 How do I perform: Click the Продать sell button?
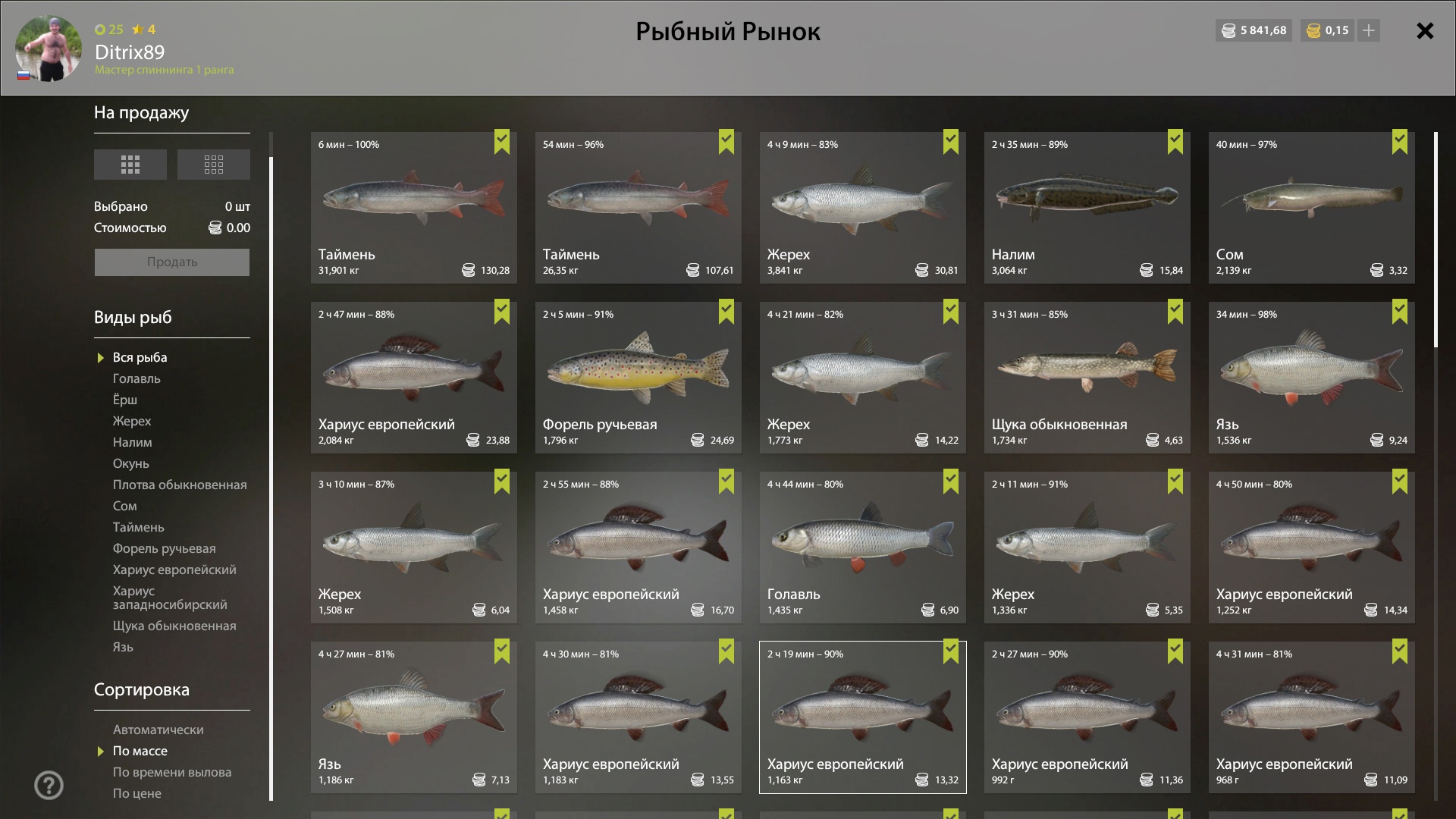point(172,262)
